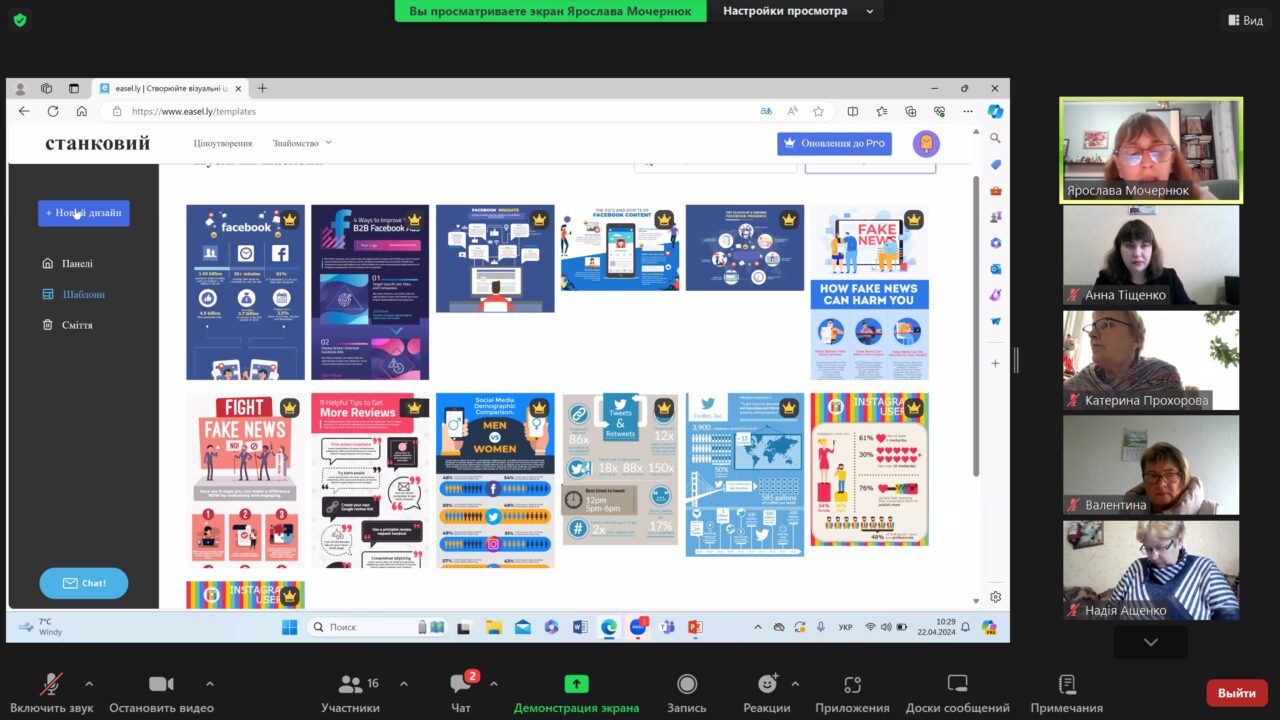
Task: Expand arrow next to Участники
Action: tap(404, 684)
